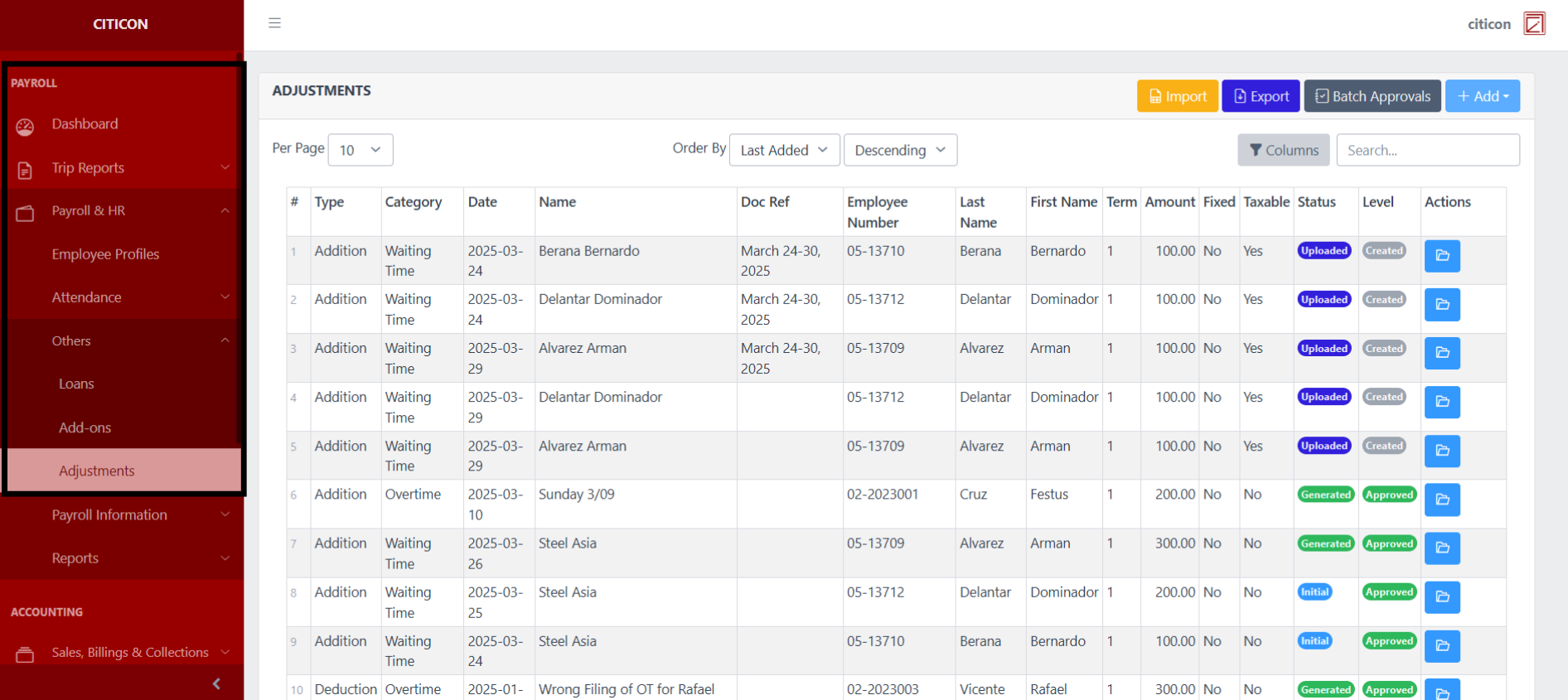This screenshot has width=1568, height=700.
Task: Click the Import button
Action: (1177, 96)
